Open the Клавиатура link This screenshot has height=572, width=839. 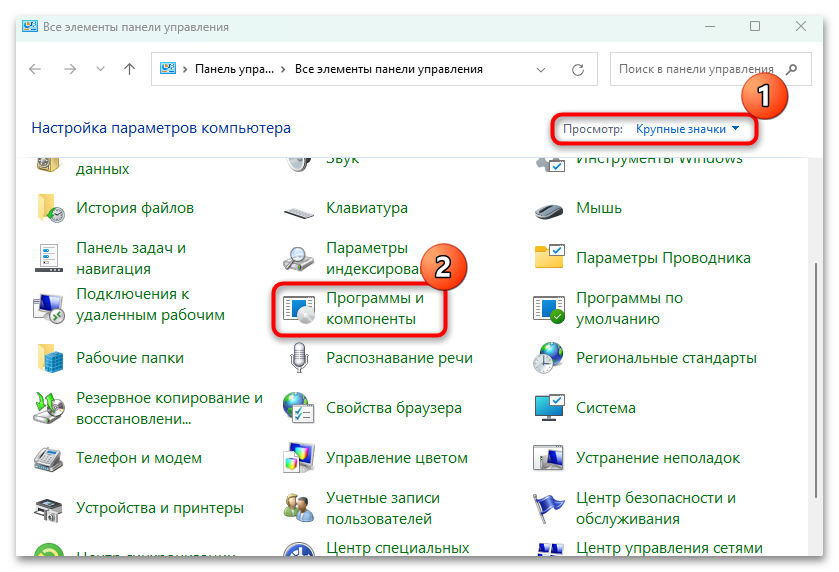(x=367, y=208)
